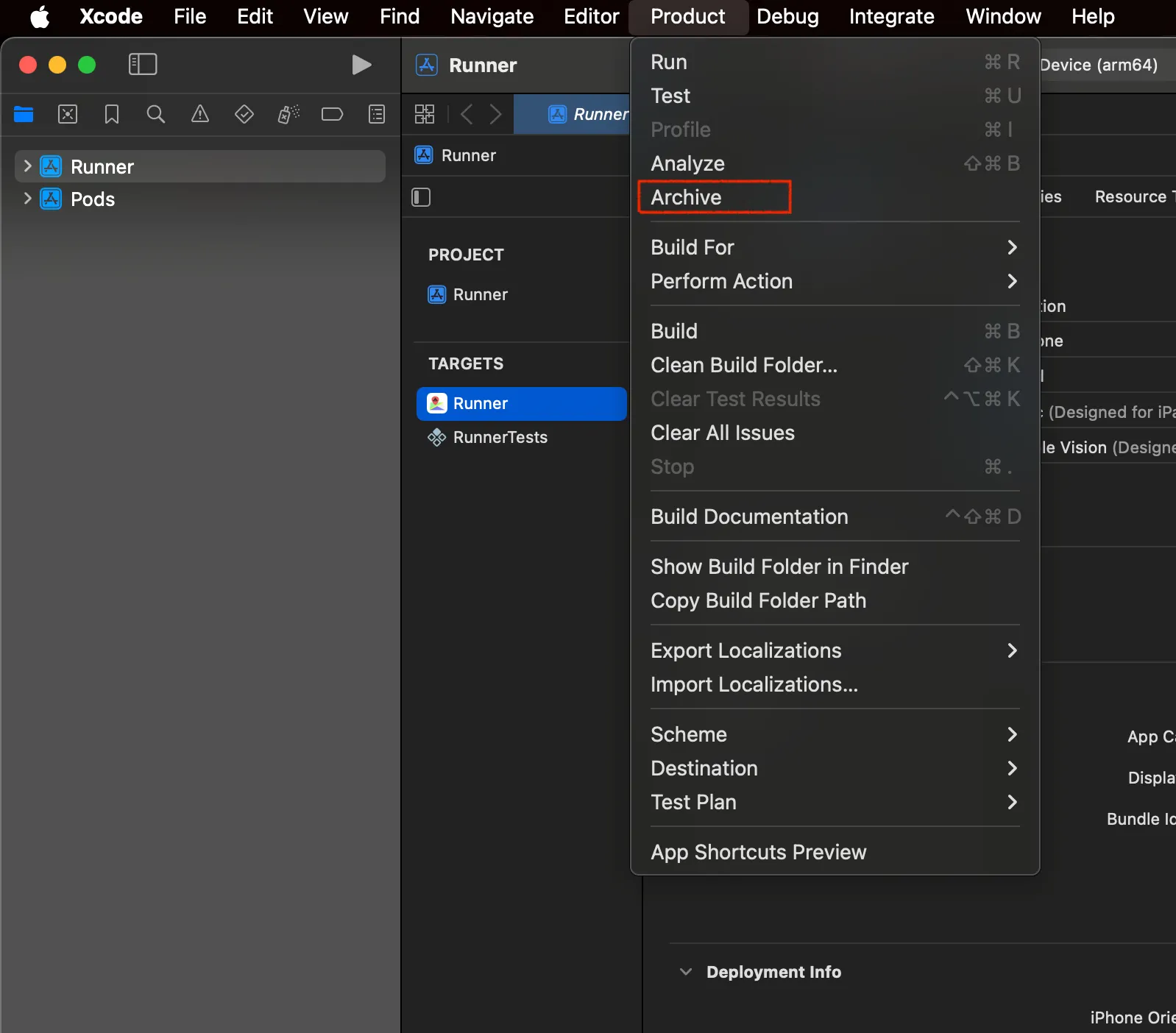Screen dimensions: 1176x1033
Task: Open the Bookmark navigator
Action: (x=112, y=114)
